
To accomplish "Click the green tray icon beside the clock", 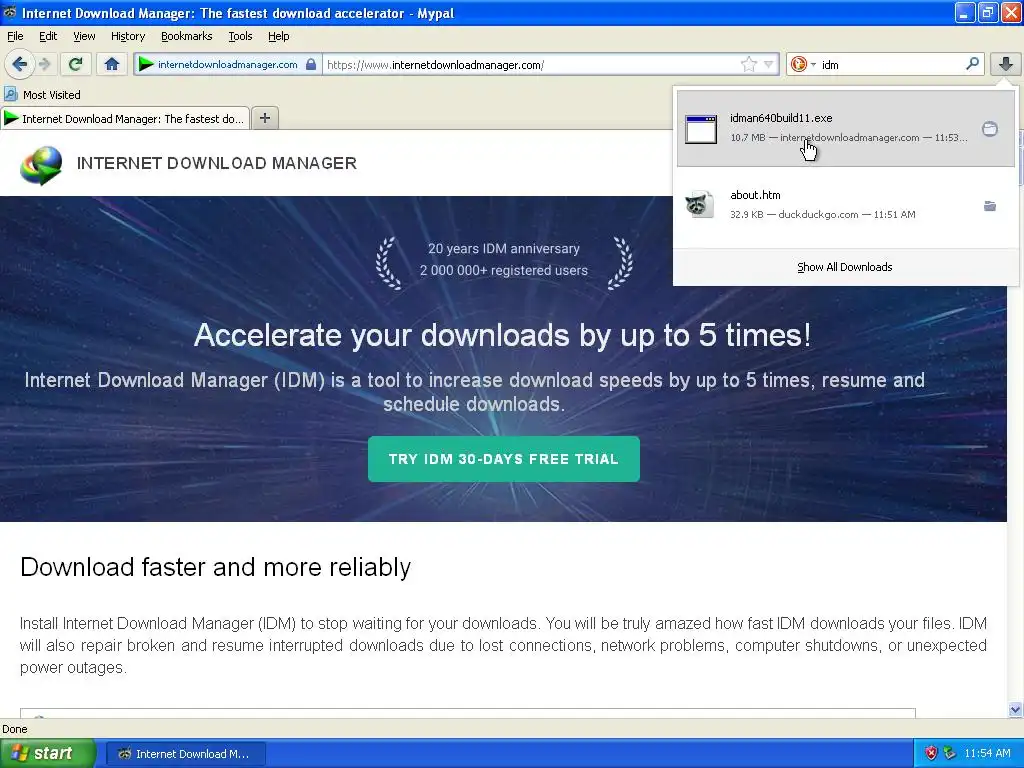I will click(950, 753).
